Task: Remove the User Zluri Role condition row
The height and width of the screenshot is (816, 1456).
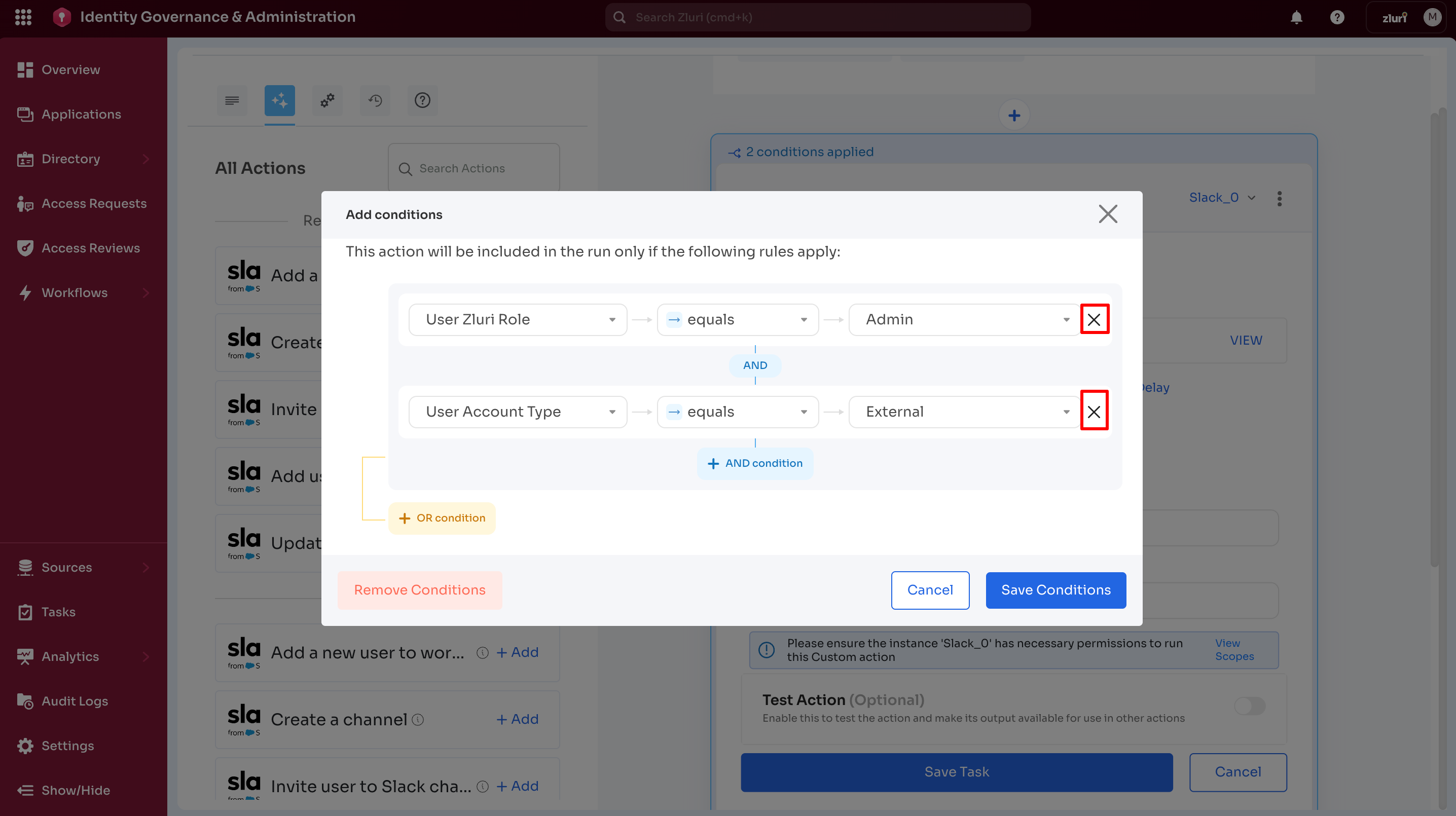Action: coord(1094,319)
